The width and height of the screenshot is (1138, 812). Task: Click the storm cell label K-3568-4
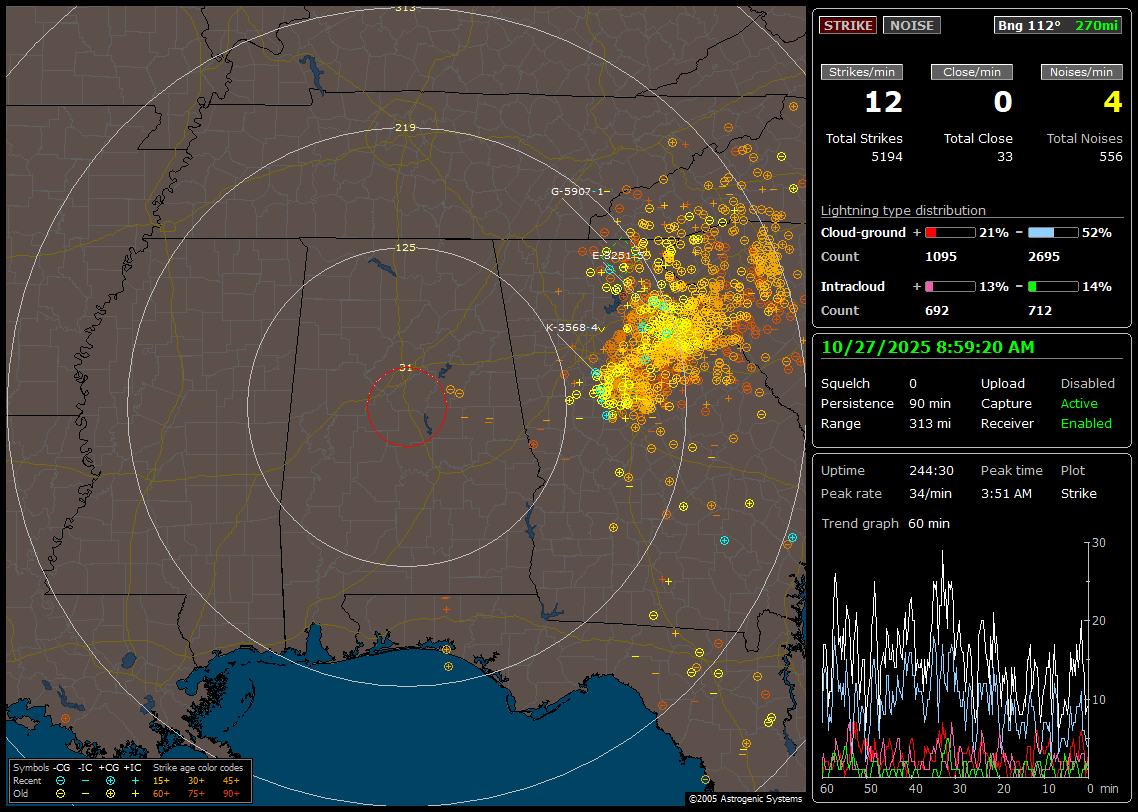pyautogui.click(x=572, y=327)
